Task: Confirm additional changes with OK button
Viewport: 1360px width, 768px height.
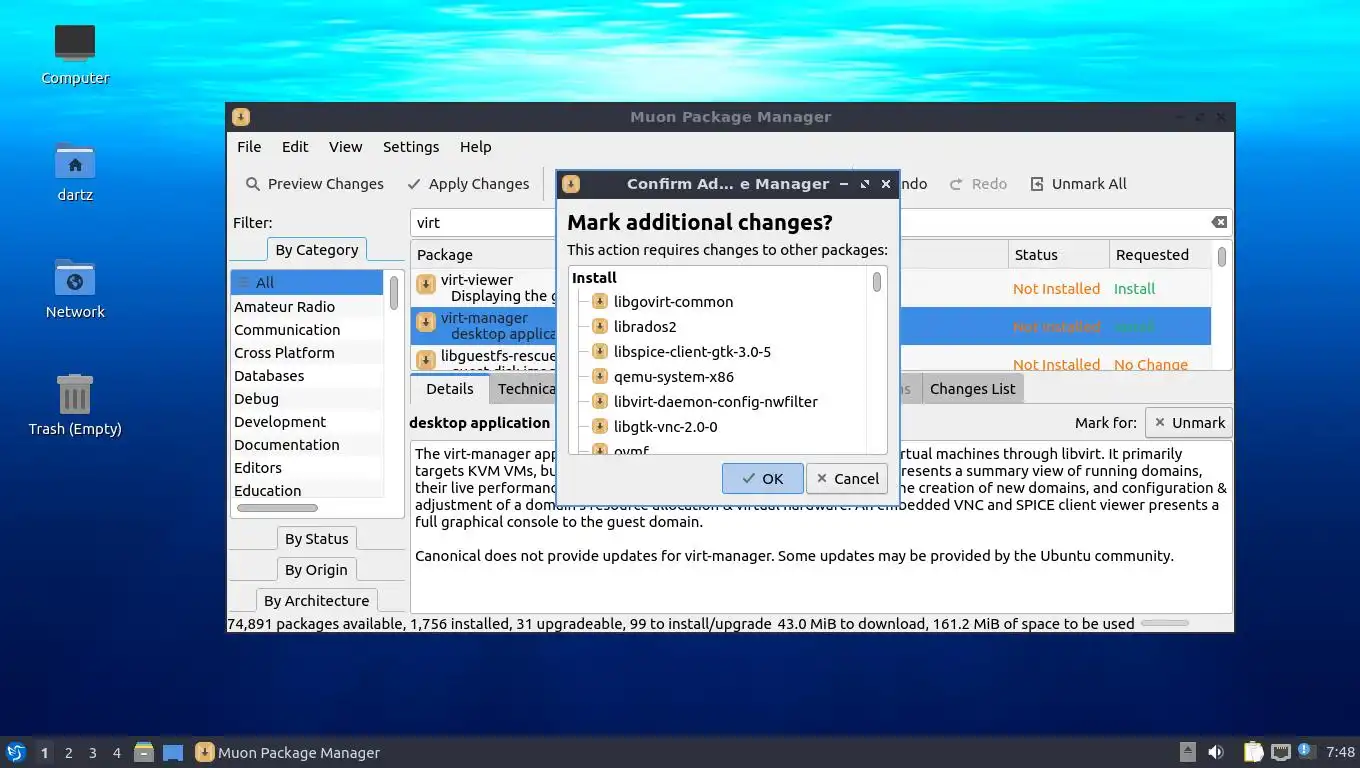Action: 762,479
